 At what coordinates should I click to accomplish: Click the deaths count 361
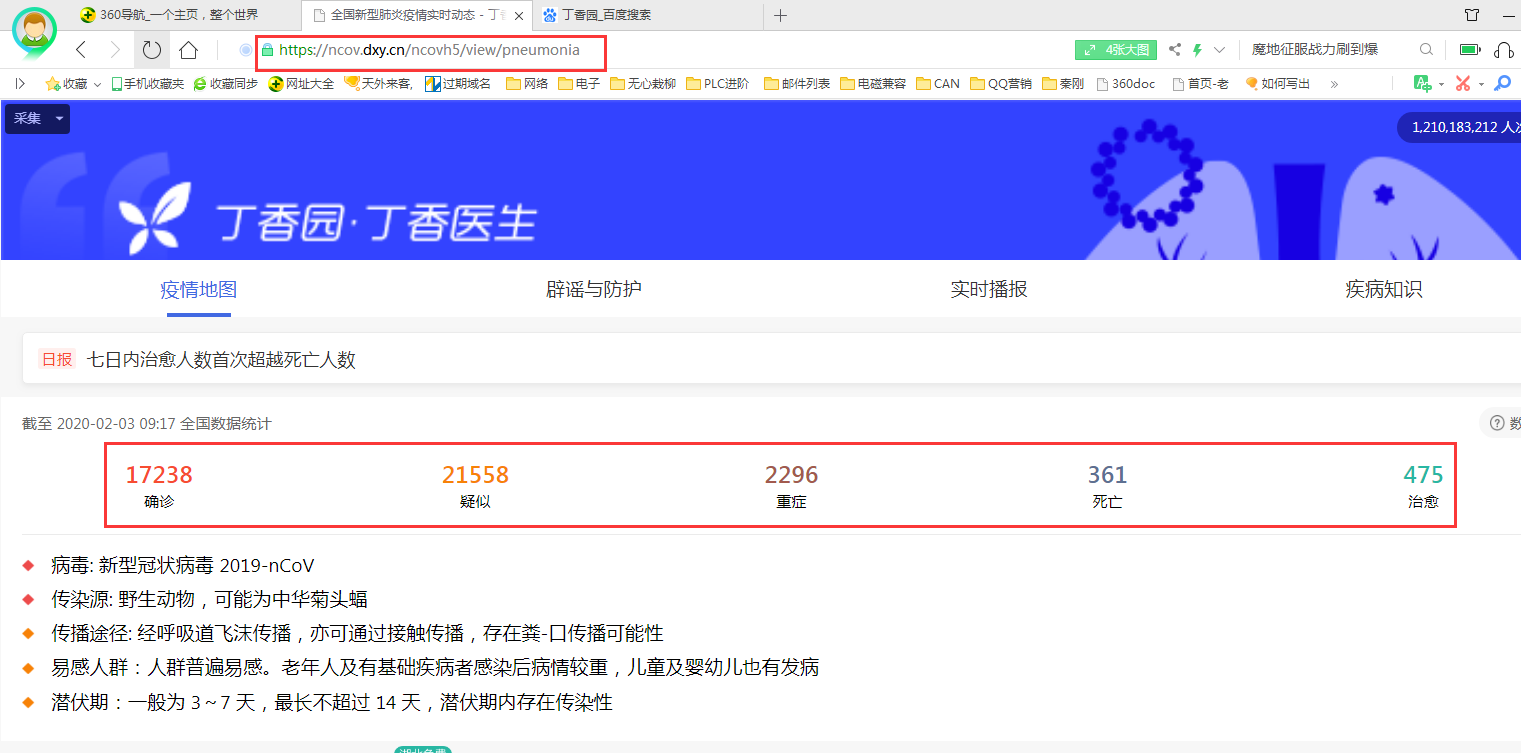click(x=1108, y=475)
